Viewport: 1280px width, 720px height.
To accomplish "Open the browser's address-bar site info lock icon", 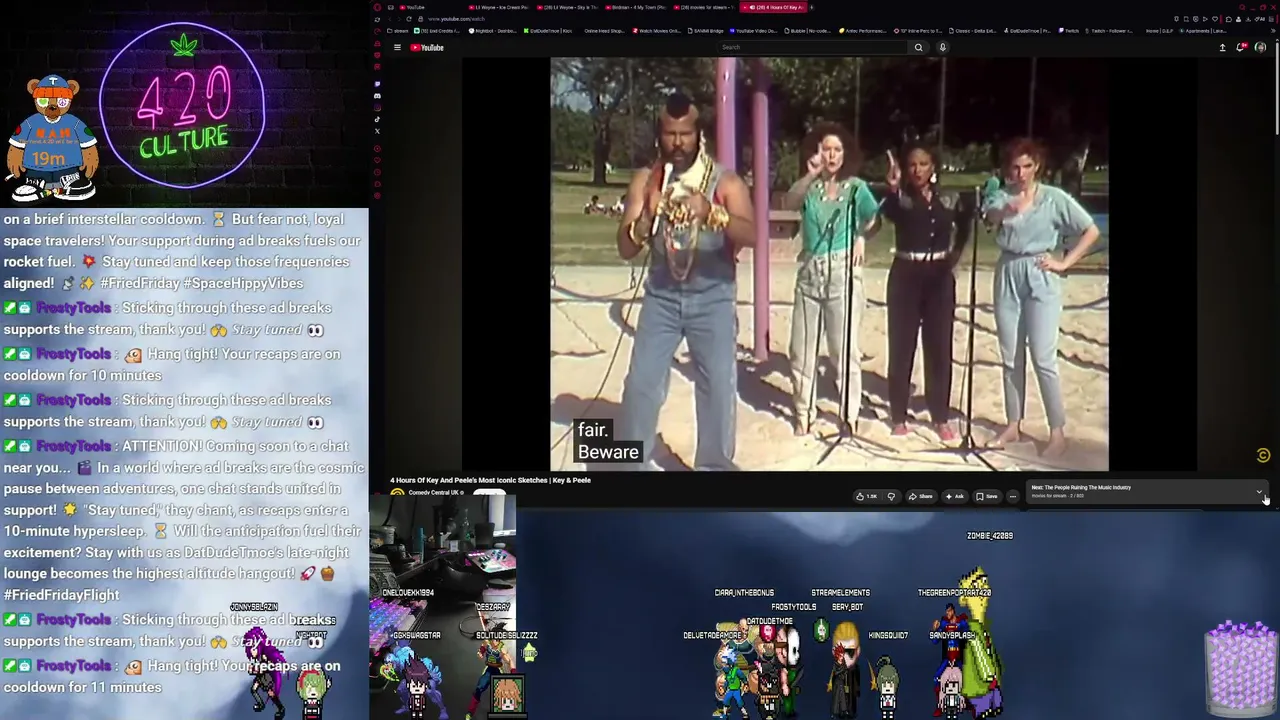I will (x=421, y=19).
